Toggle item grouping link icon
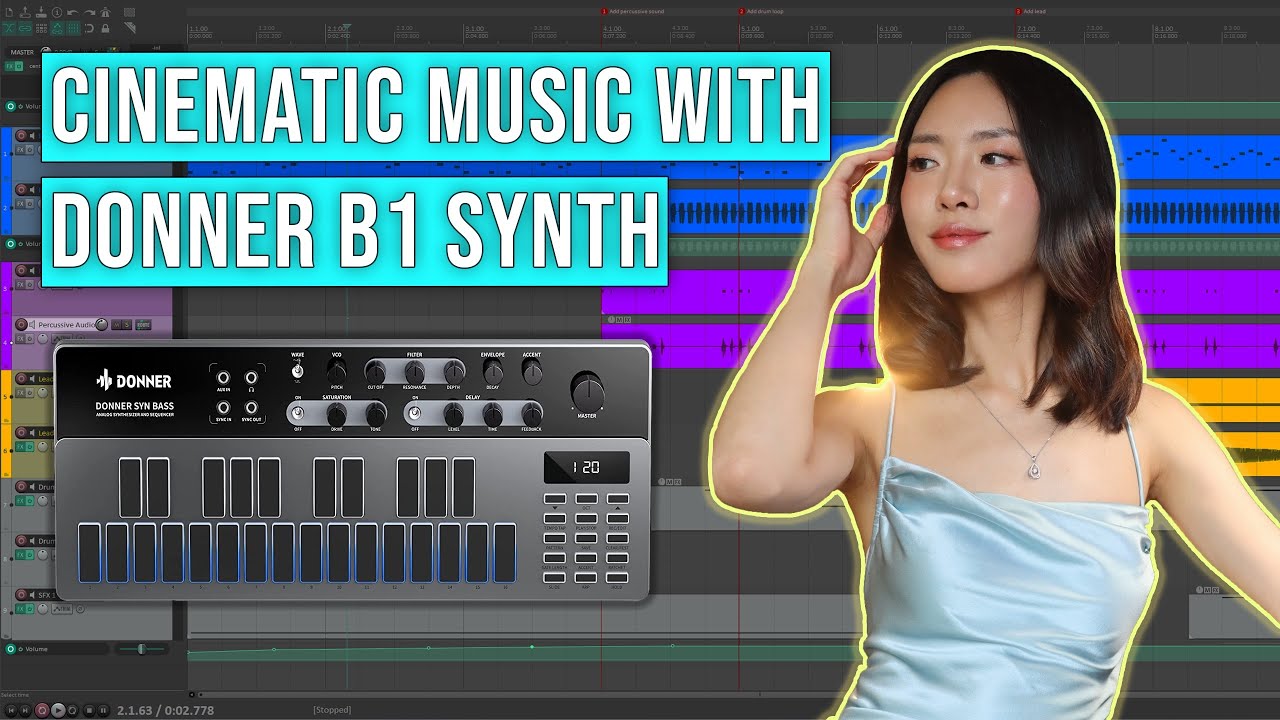Image resolution: width=1280 pixels, height=720 pixels. pyautogui.click(x=25, y=28)
